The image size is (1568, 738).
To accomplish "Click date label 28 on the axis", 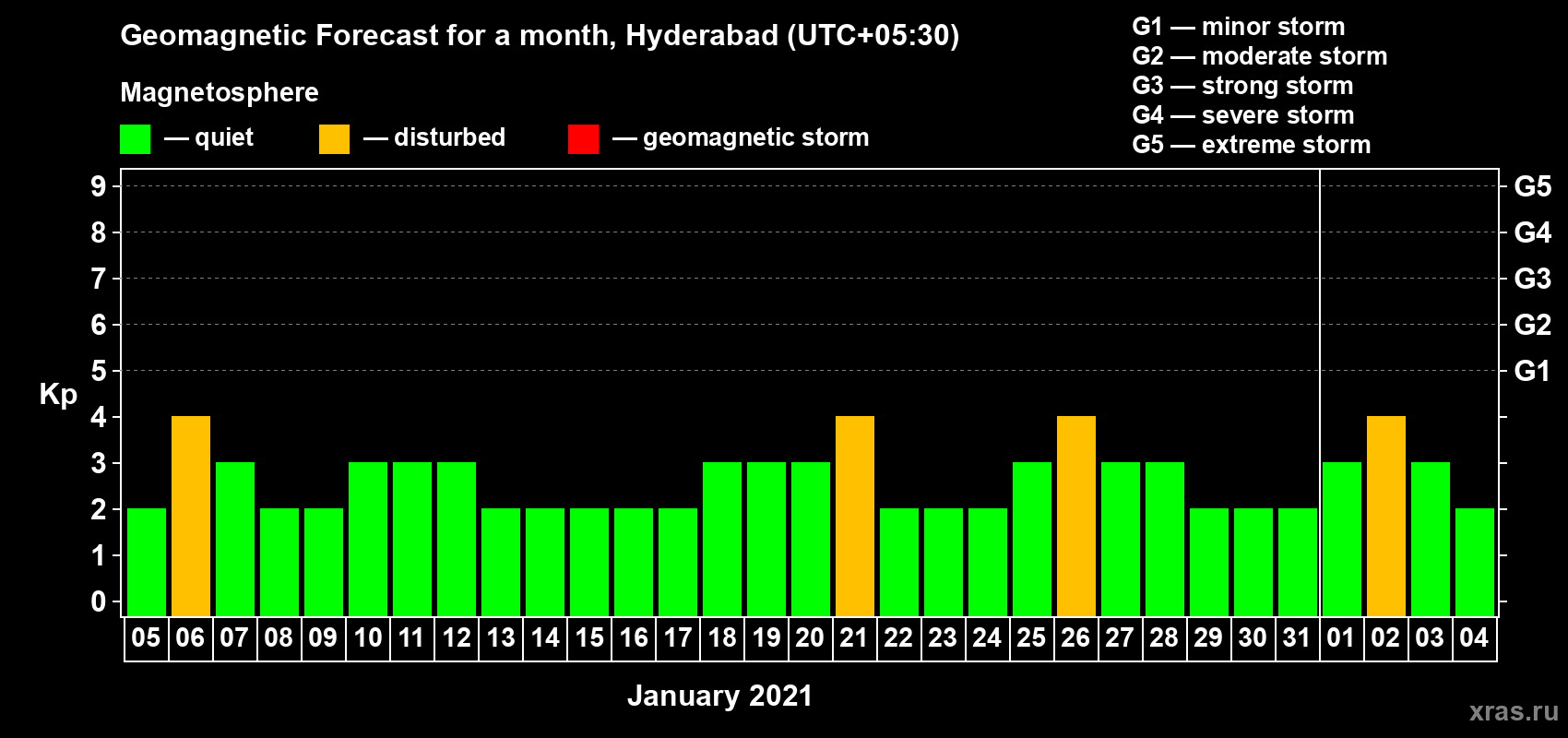I will (x=1164, y=637).
